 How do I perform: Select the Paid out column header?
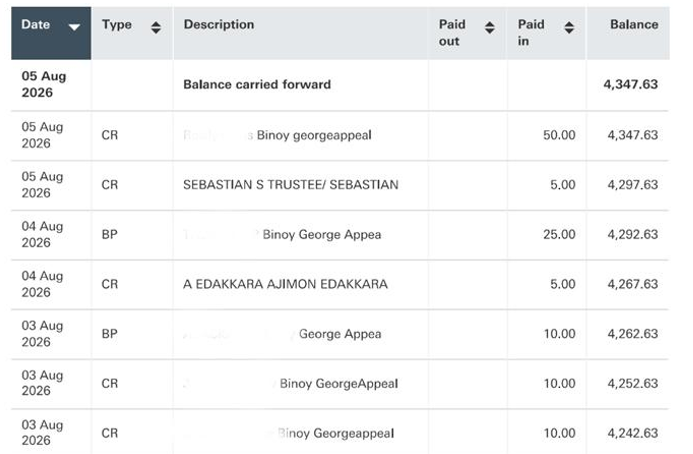click(x=468, y=33)
